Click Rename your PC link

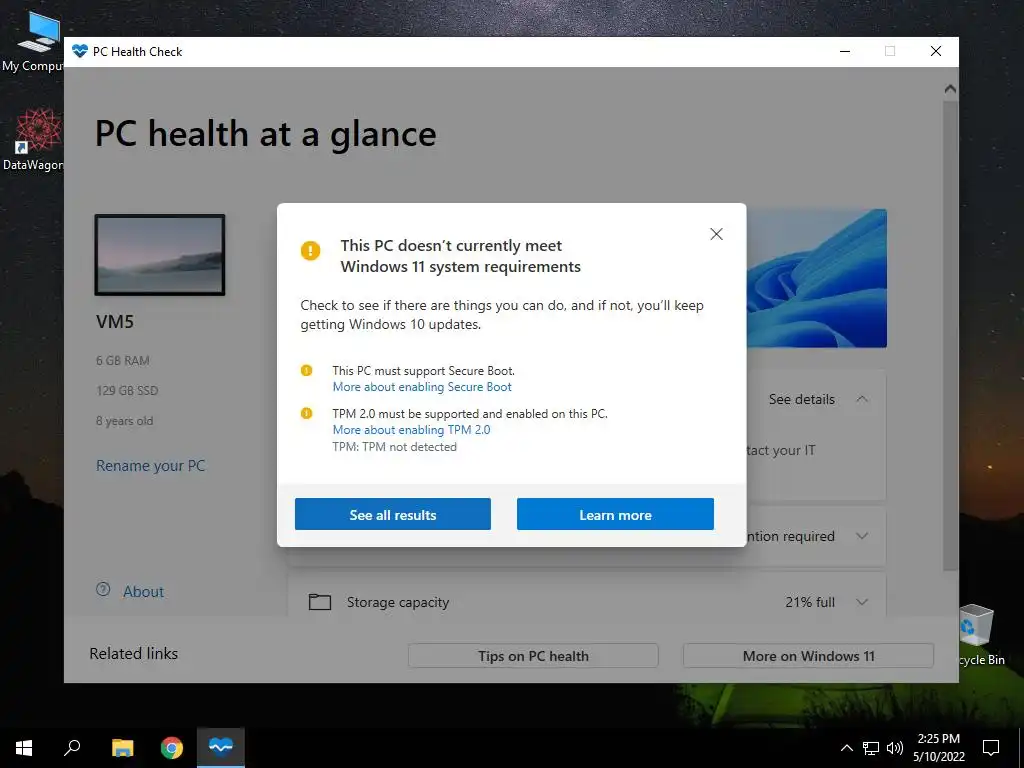[x=150, y=466]
